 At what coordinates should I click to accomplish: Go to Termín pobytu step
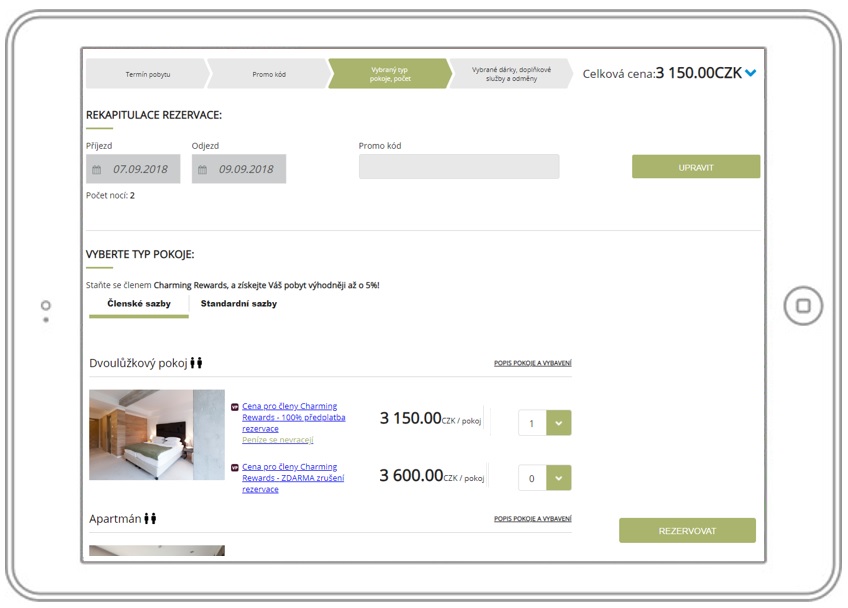pos(147,74)
